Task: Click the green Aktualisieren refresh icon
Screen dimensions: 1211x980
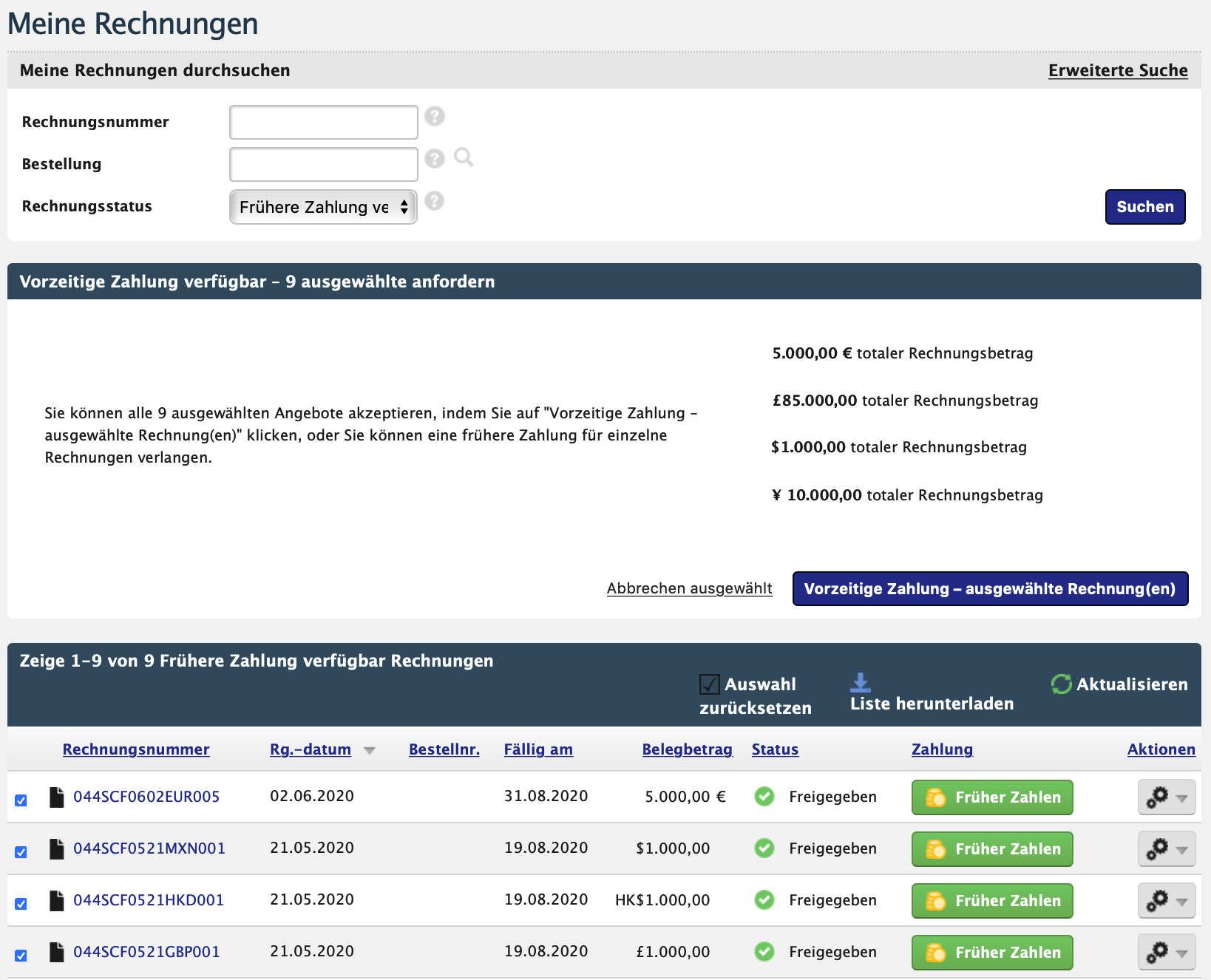Action: pos(1062,684)
